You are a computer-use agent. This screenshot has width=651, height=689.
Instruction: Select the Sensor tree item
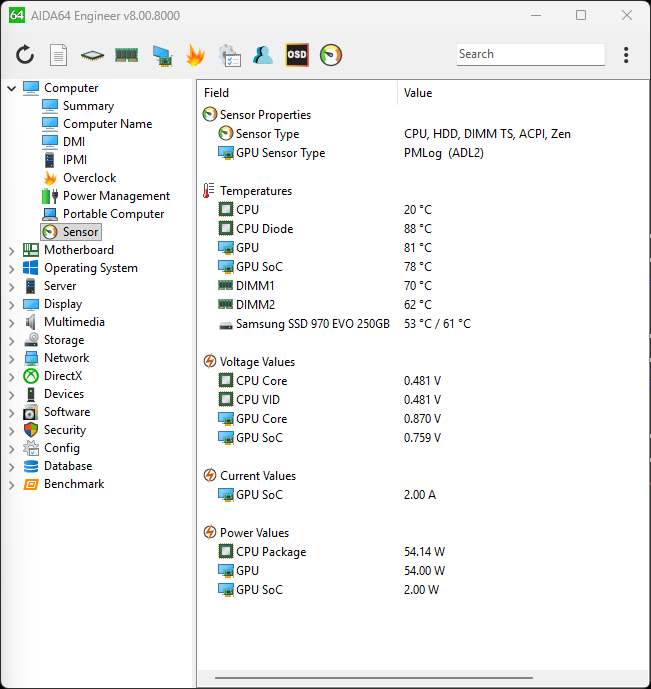(71, 232)
